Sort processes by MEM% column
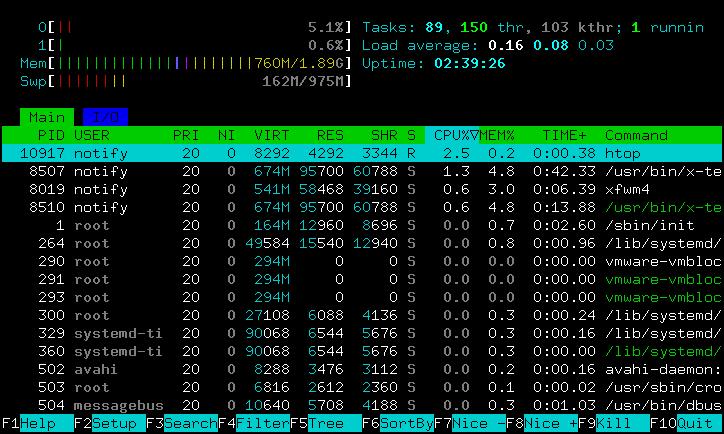Image resolution: width=724 pixels, height=434 pixels. [x=497, y=135]
